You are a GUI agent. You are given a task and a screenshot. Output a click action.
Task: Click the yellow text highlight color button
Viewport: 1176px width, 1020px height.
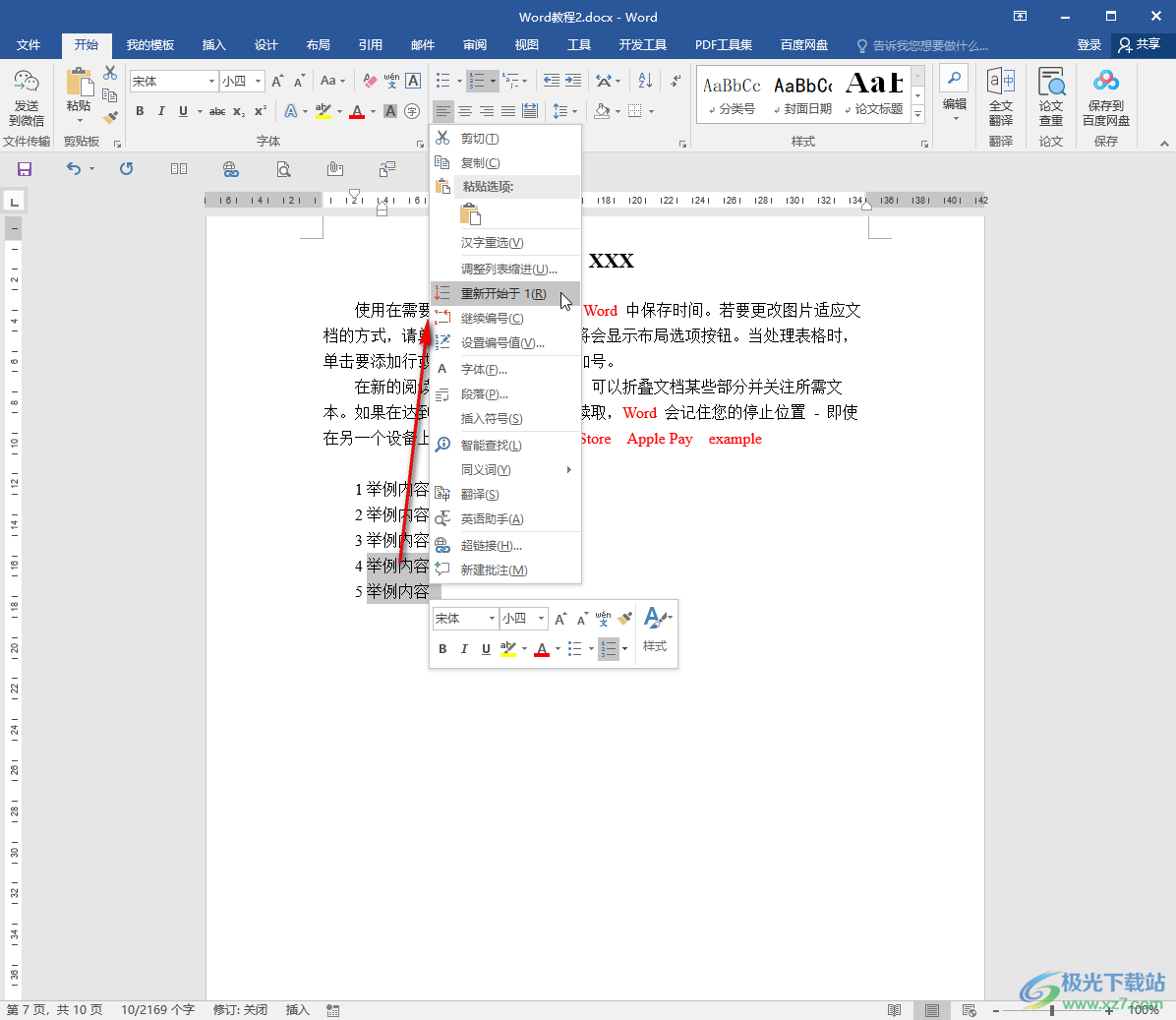coord(323,111)
